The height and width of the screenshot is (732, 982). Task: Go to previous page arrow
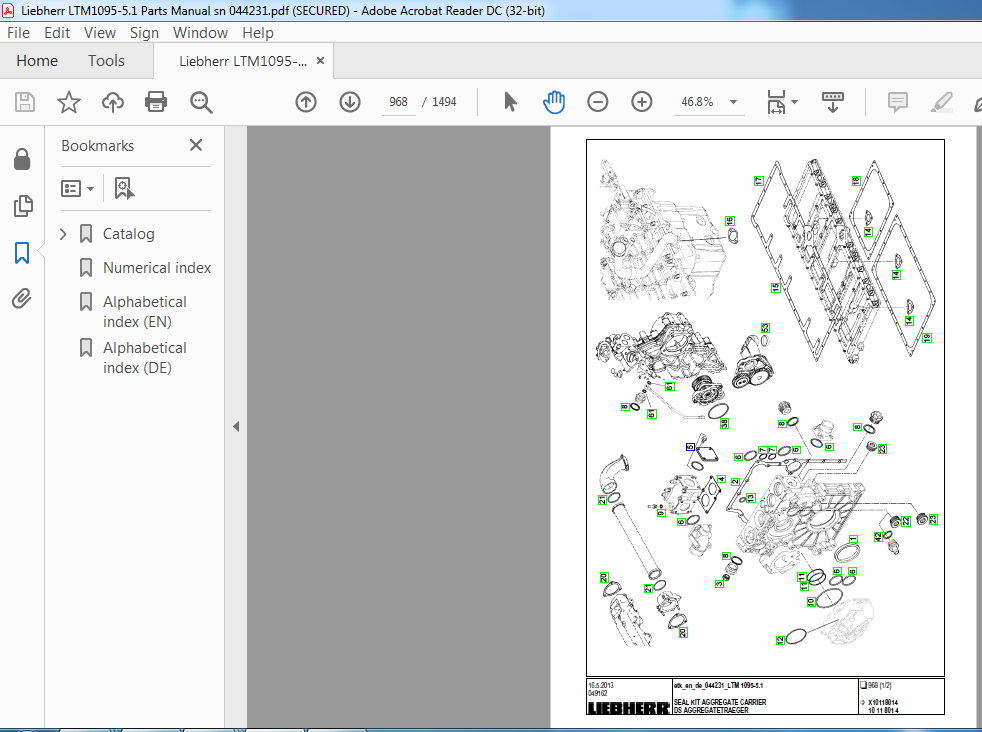[306, 101]
